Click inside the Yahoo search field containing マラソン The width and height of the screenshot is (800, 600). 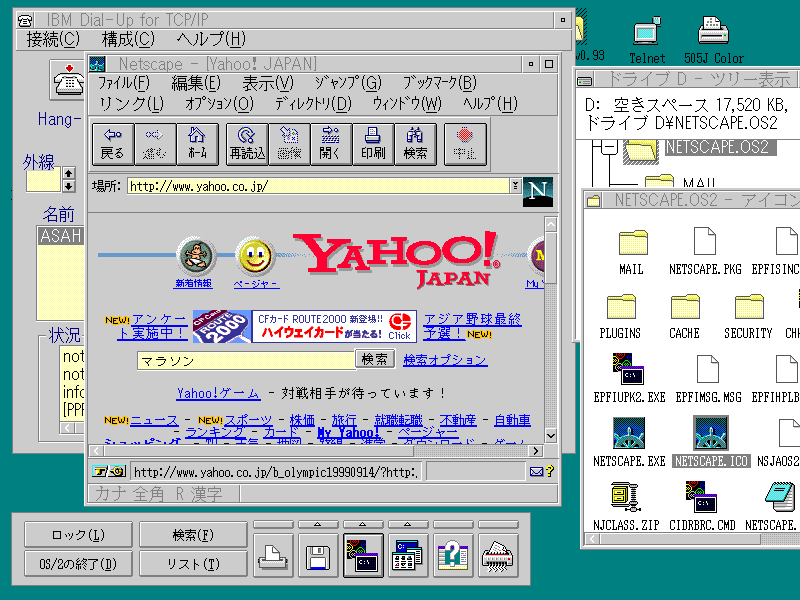[246, 360]
